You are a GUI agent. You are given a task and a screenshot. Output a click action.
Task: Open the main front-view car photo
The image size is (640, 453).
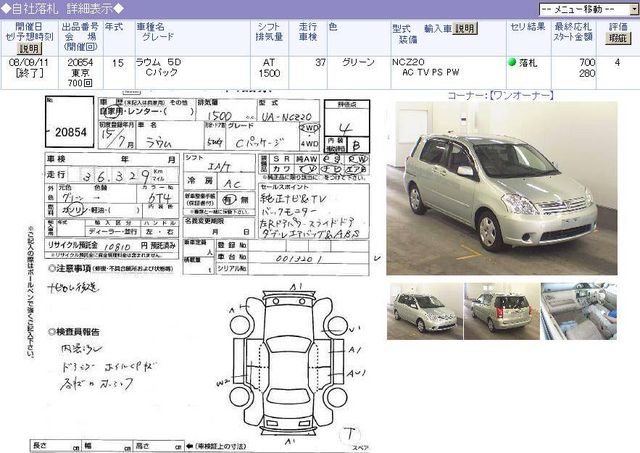click(x=502, y=188)
